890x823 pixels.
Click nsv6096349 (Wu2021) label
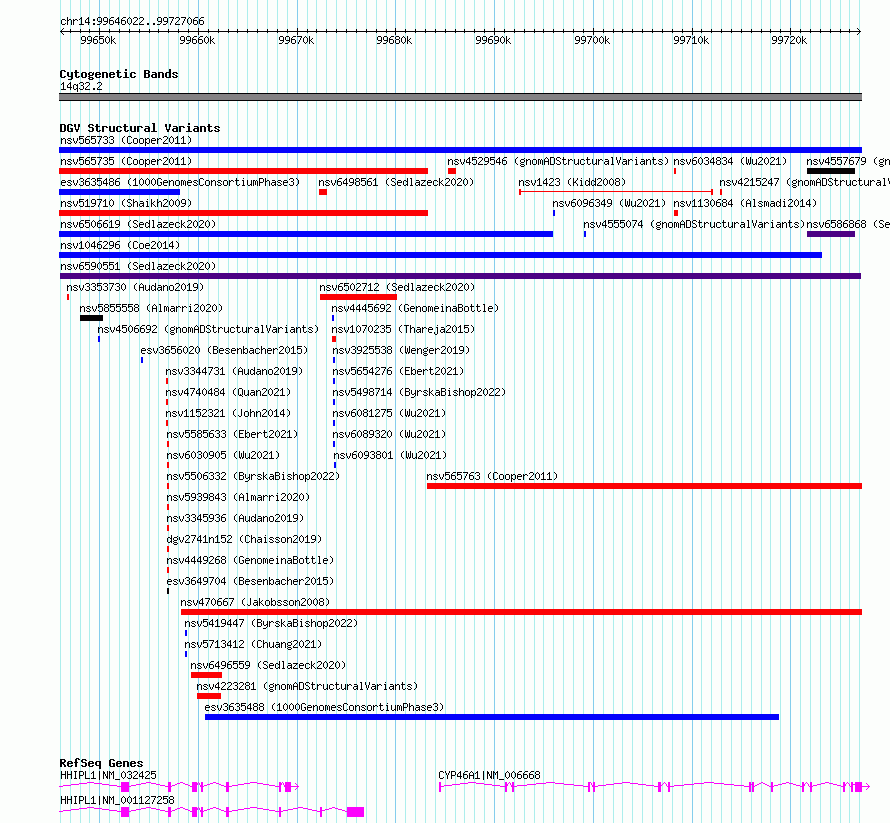click(609, 203)
